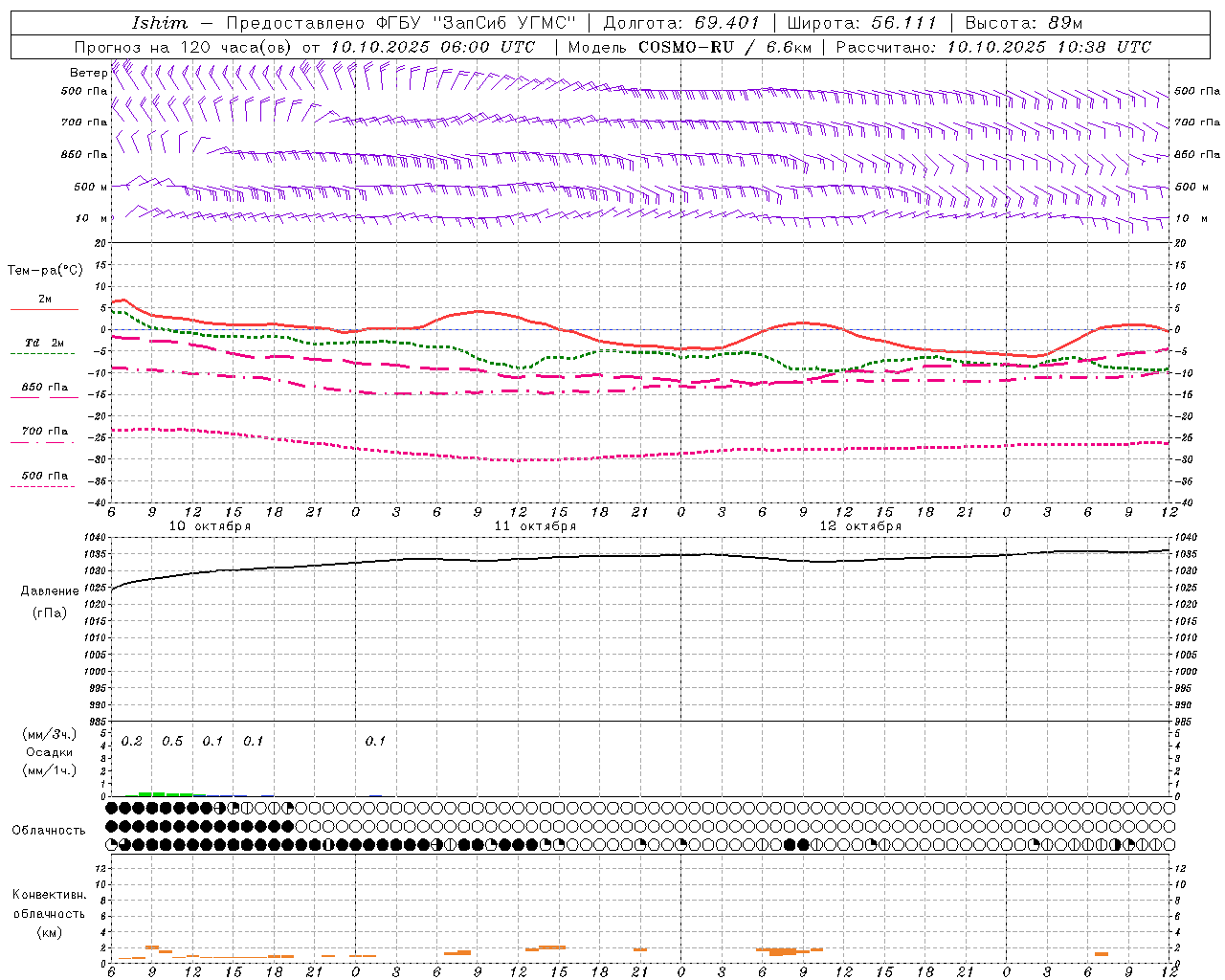Click the "12 октября" date label

[860, 526]
